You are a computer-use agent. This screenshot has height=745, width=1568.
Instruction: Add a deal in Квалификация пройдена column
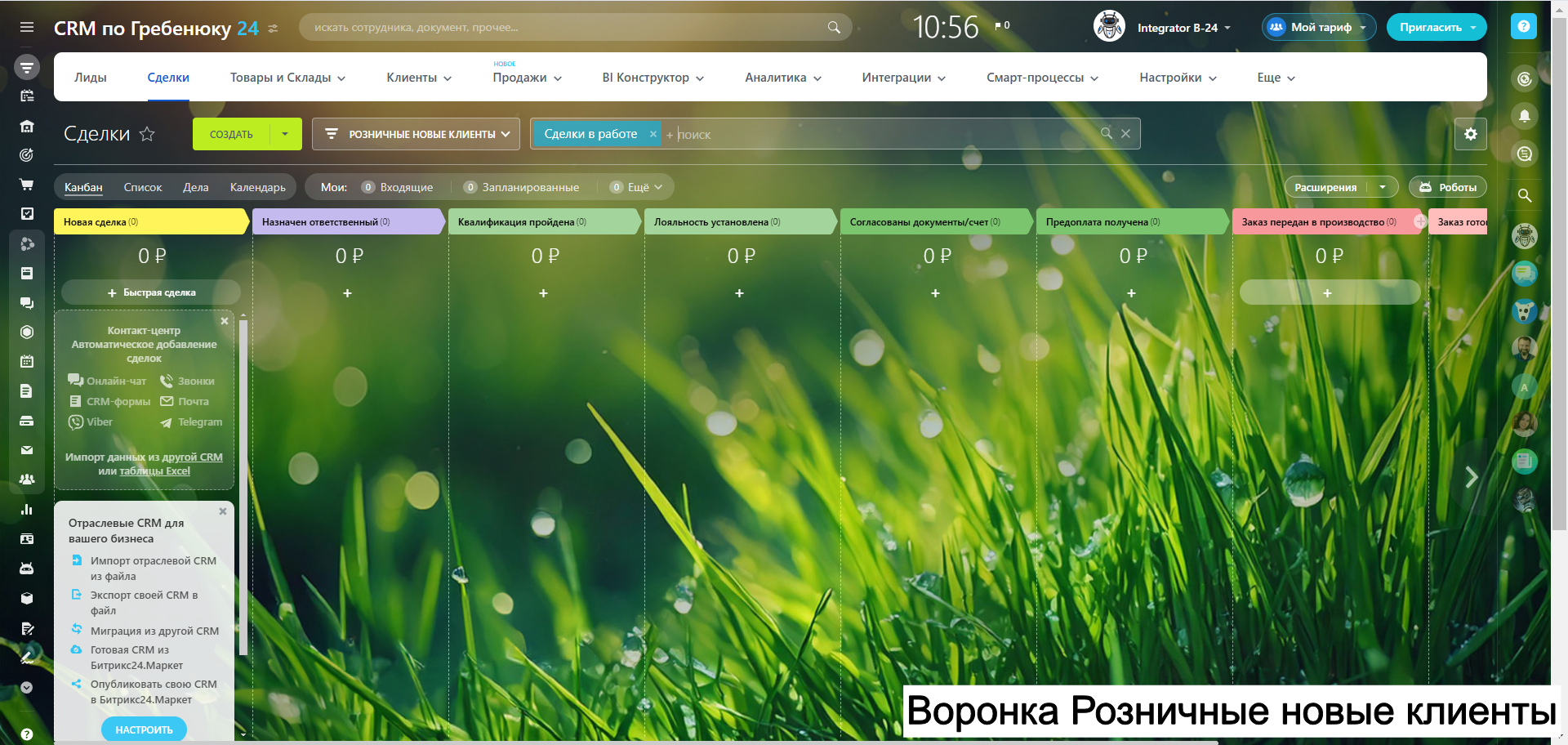(x=543, y=293)
